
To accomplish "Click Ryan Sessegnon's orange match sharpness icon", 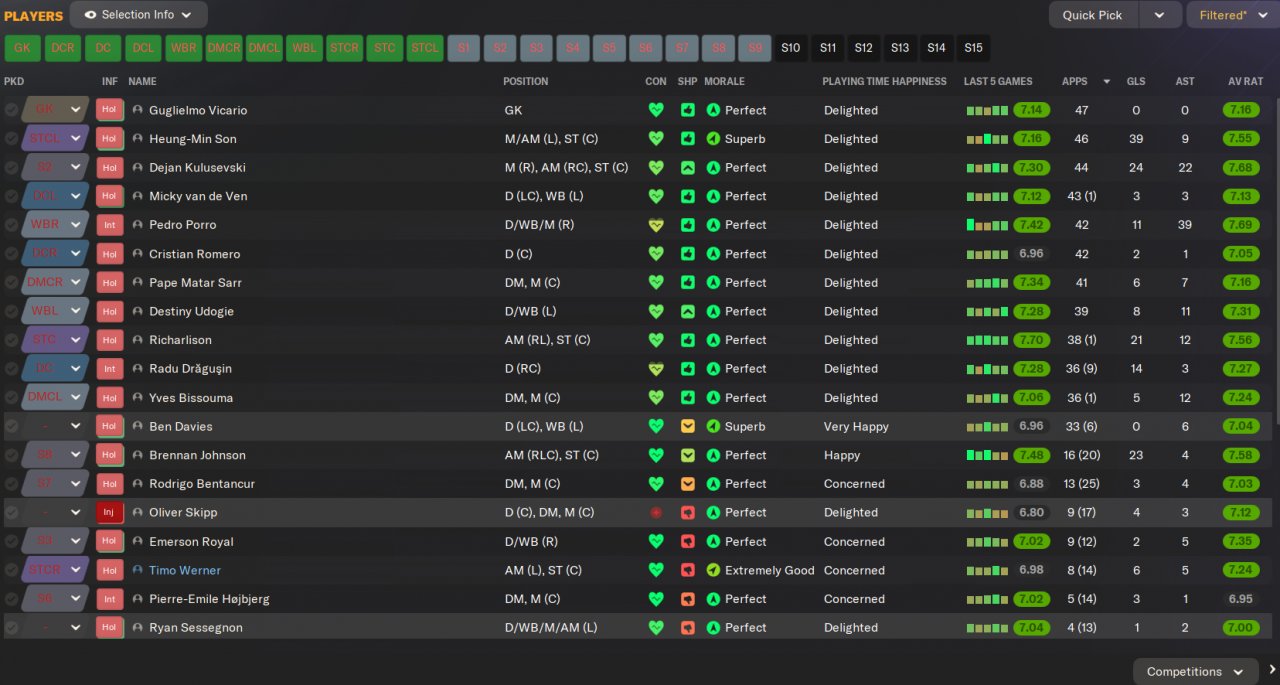I will [687, 628].
